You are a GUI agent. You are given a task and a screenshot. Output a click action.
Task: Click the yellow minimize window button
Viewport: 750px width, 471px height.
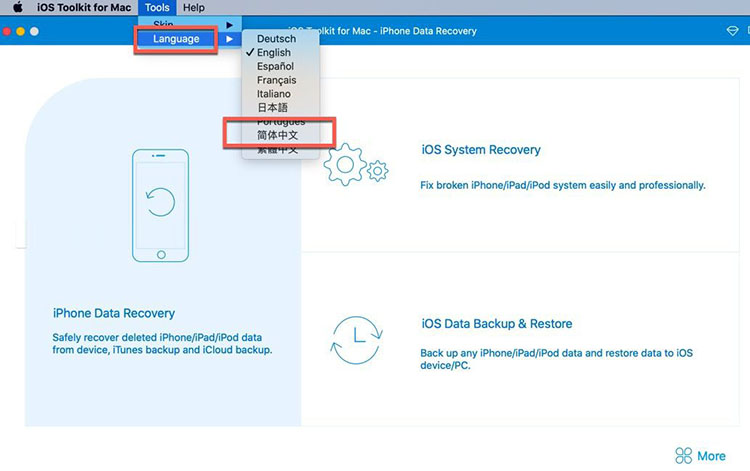(21, 32)
